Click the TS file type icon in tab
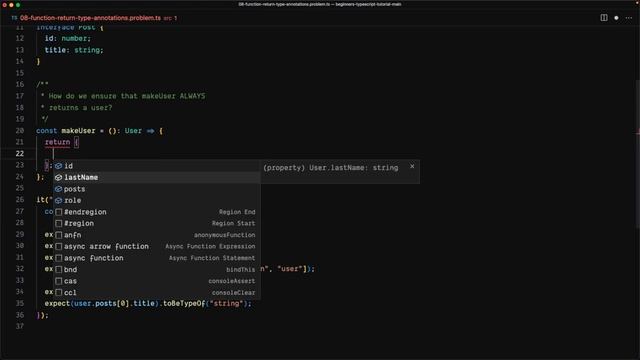This screenshot has height=360, width=640. 14,18
